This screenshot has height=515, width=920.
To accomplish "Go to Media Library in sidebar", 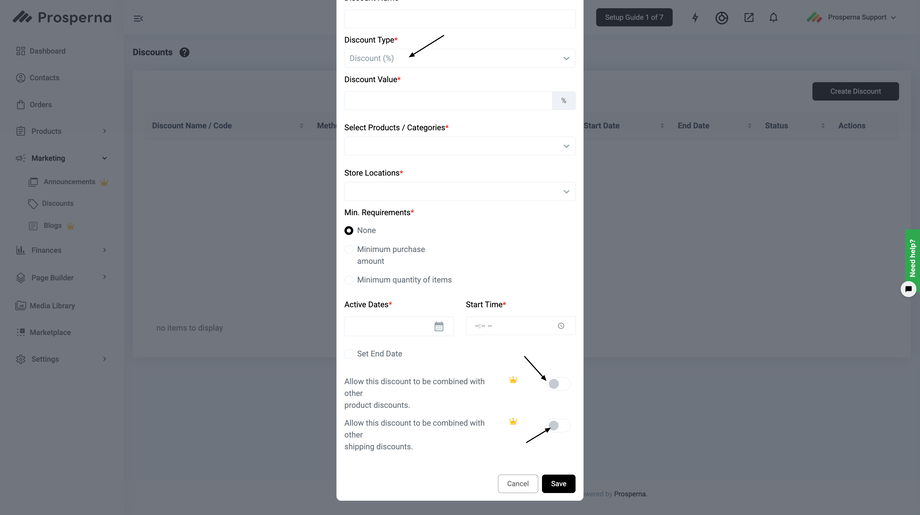I will pyautogui.click(x=52, y=306).
